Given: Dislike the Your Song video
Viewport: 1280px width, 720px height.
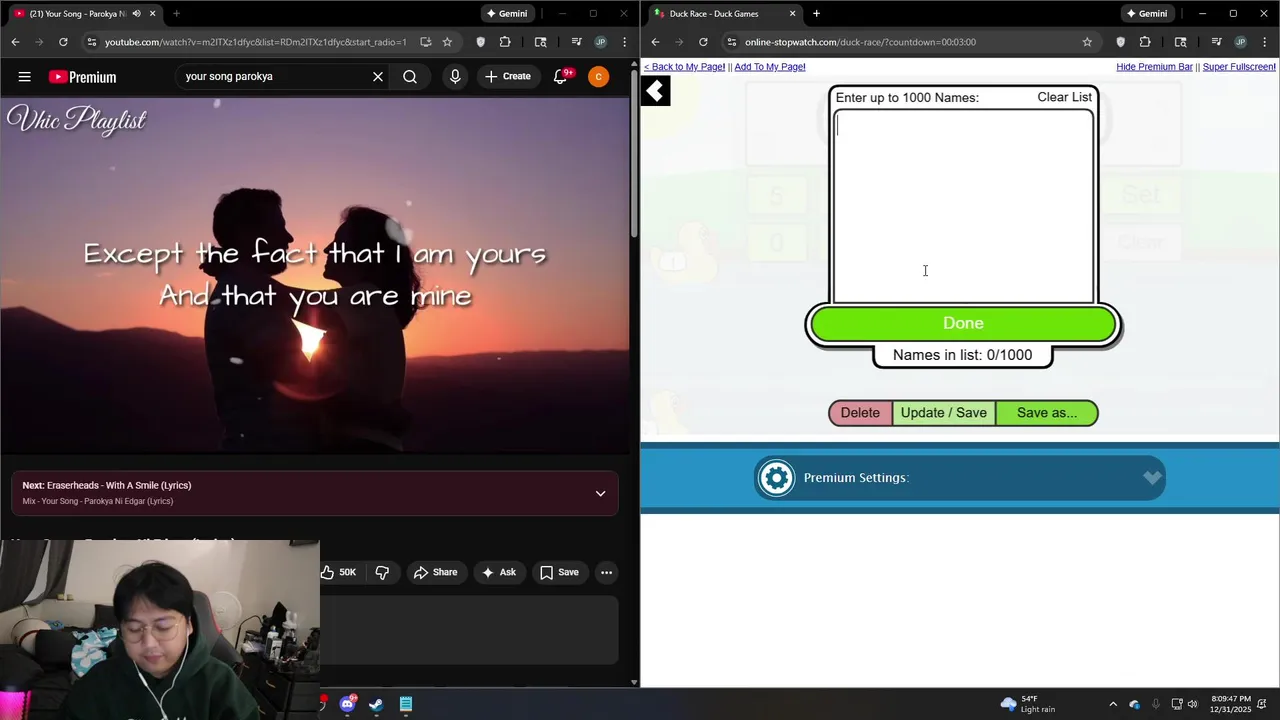Looking at the screenshot, I should [382, 572].
